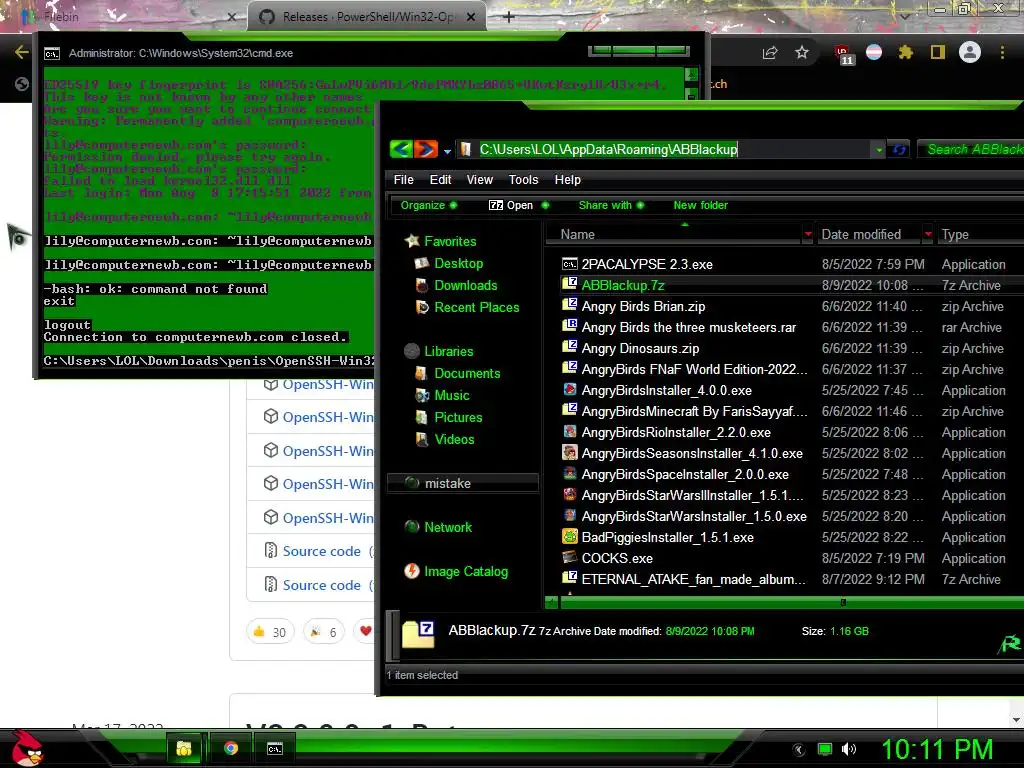This screenshot has width=1024, height=768.
Task: Click New folder in toolbar
Action: 700,205
